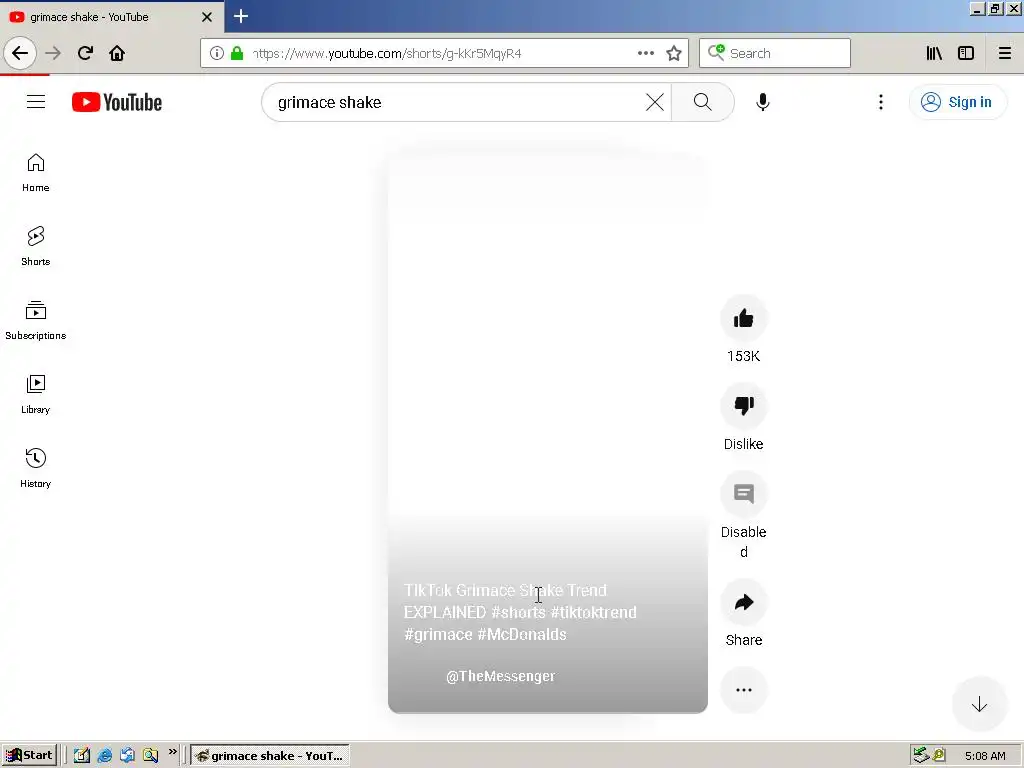The image size is (1024, 768).
Task: Open YouTube settings three-dot menu
Action: pyautogui.click(x=881, y=102)
